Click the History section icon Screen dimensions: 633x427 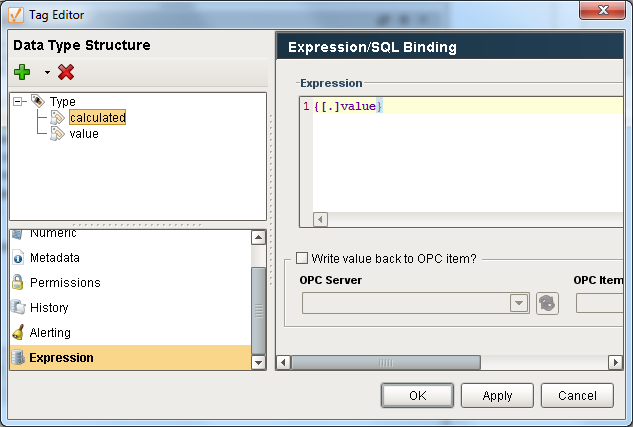pos(18,308)
